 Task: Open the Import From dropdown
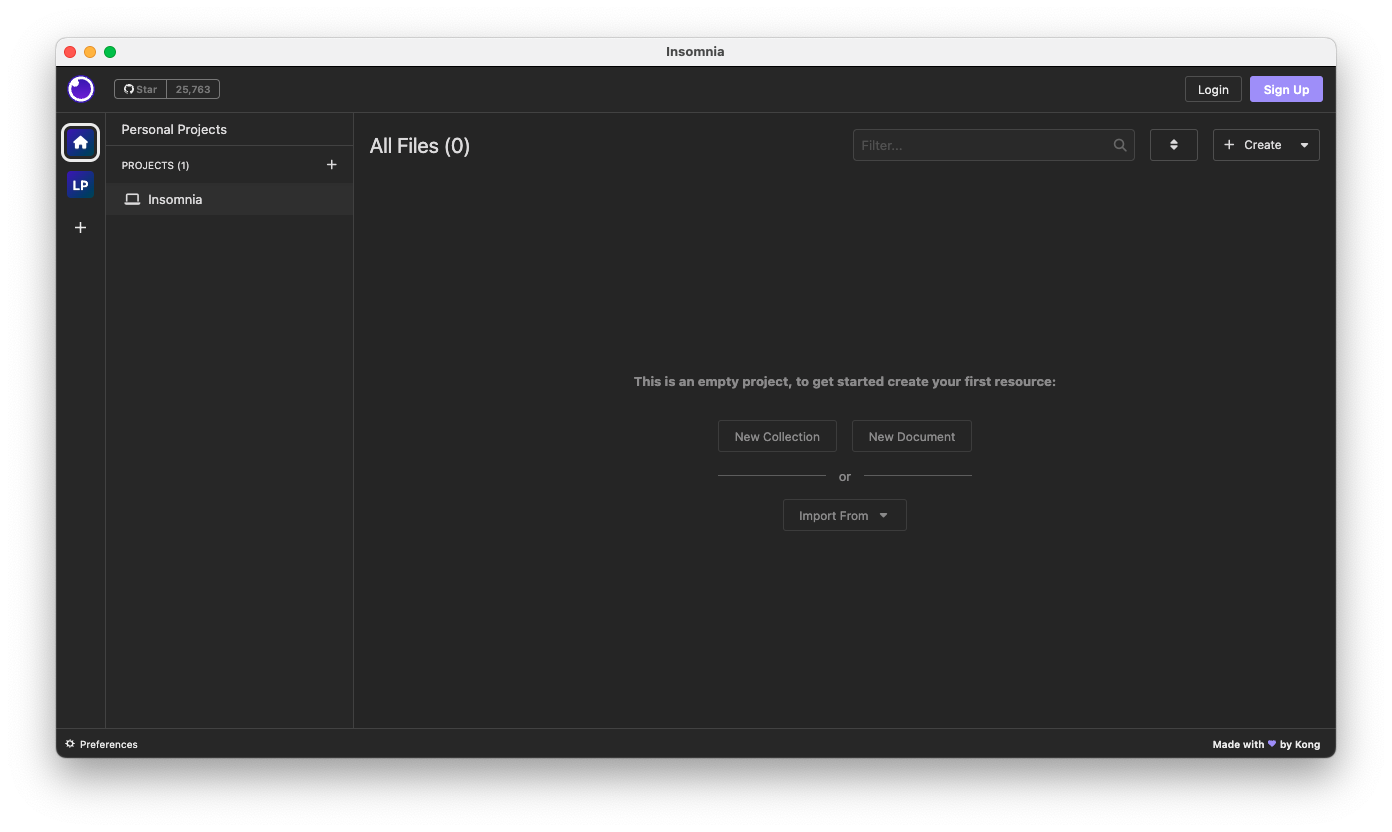coord(845,515)
